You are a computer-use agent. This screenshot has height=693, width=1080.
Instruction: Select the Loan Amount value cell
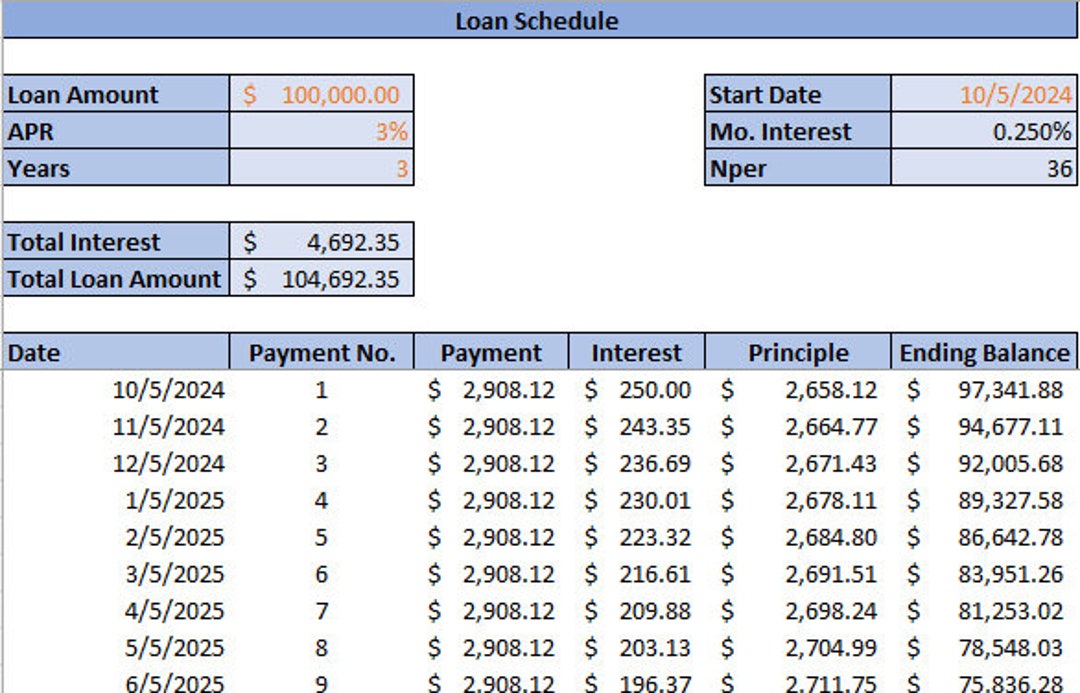[x=320, y=95]
